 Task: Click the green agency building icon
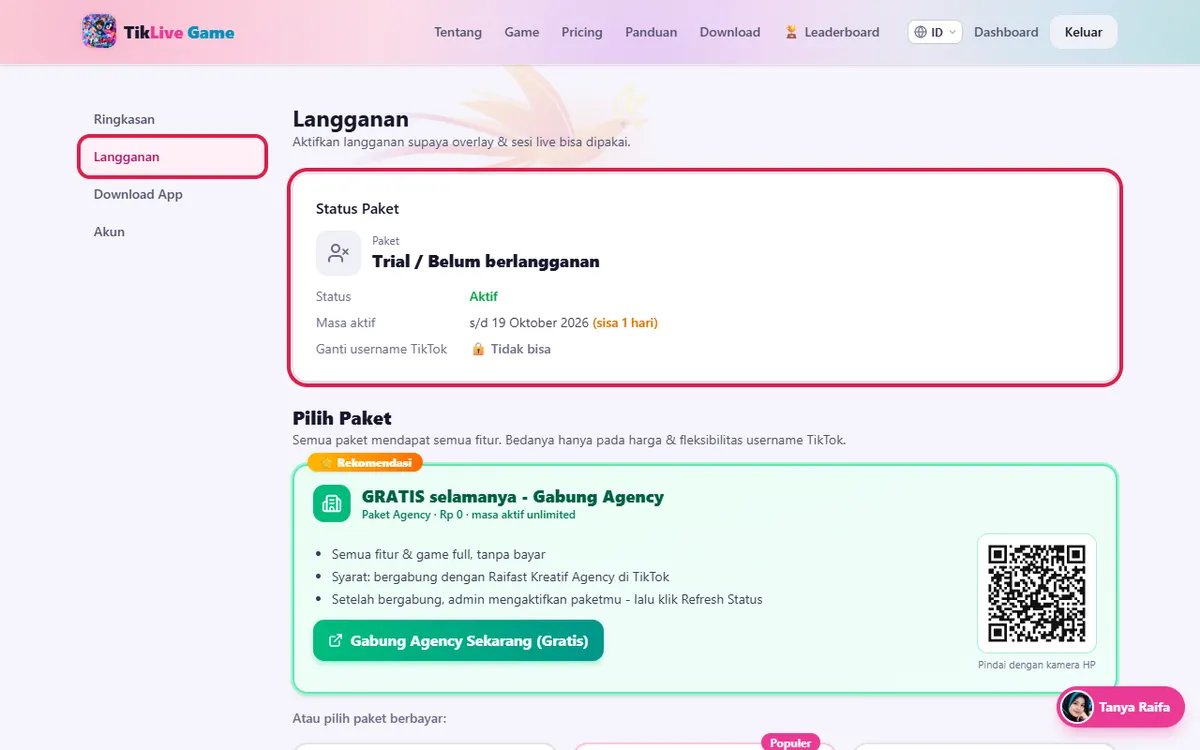pos(332,503)
